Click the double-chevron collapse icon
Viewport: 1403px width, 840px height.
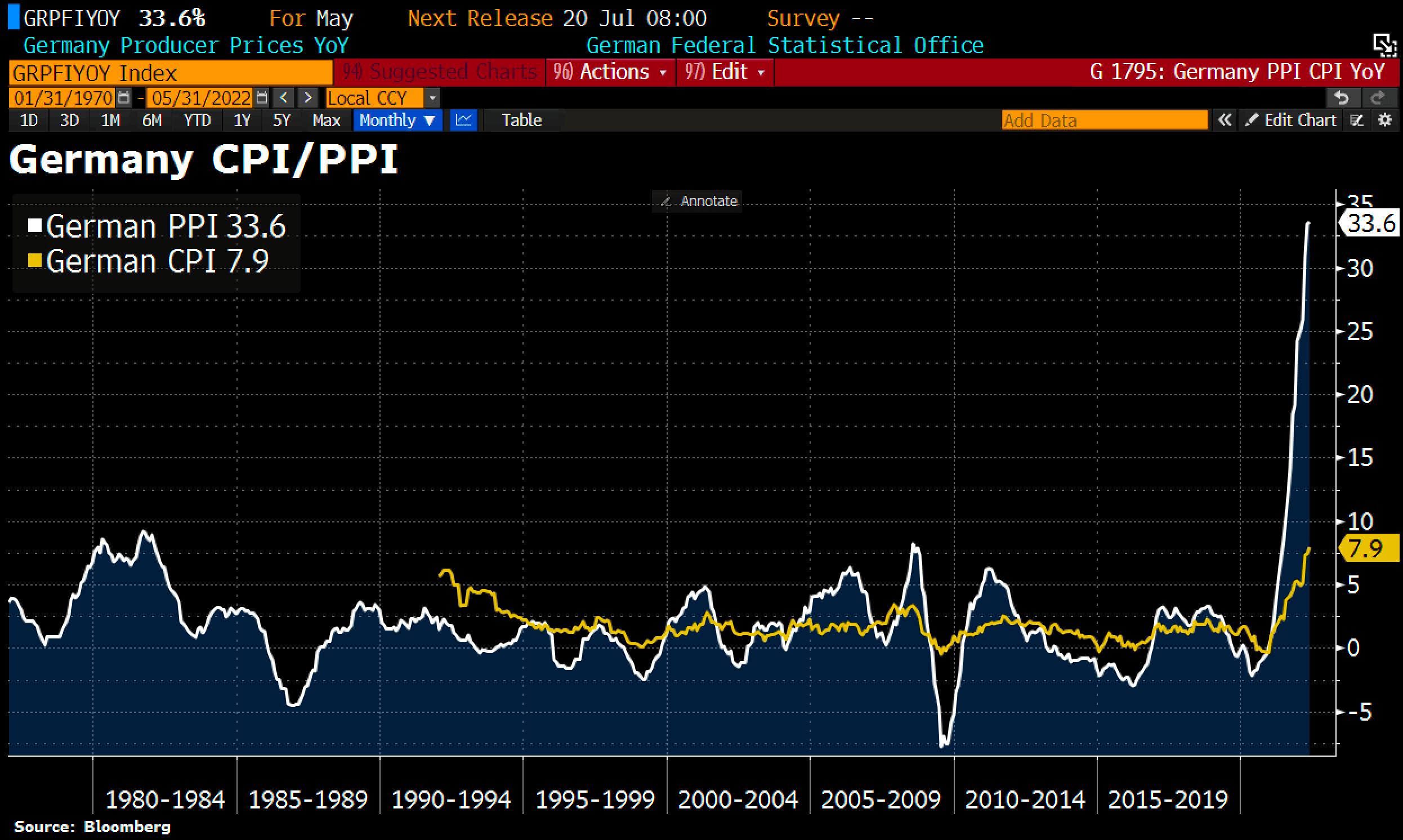[1224, 120]
